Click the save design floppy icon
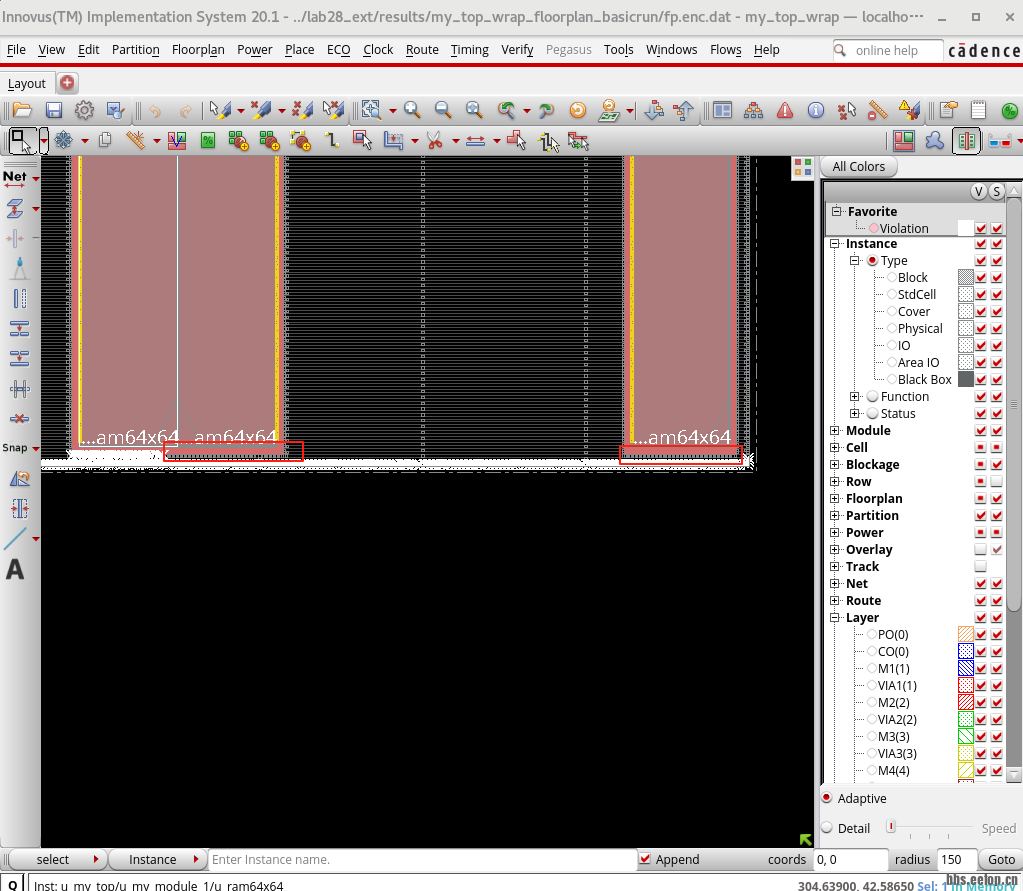This screenshot has width=1023, height=891. click(x=53, y=110)
